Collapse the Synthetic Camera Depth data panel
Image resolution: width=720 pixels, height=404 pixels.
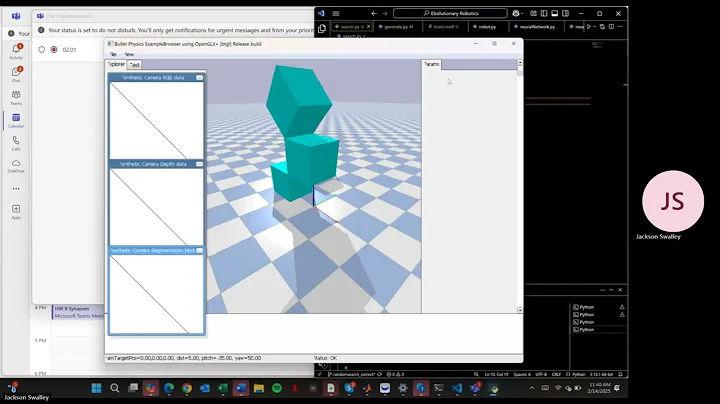pyautogui.click(x=199, y=164)
